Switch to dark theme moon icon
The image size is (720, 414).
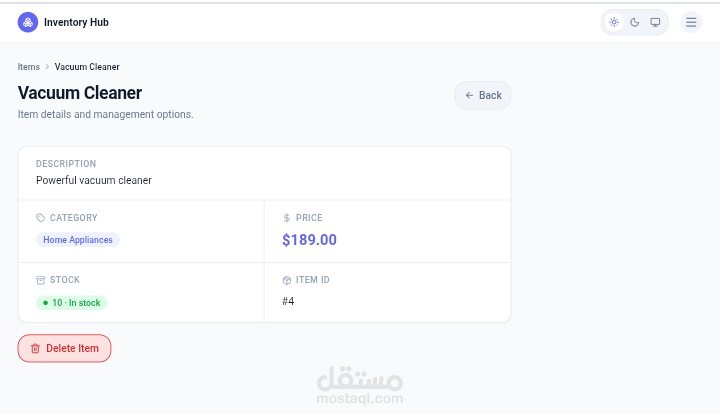coord(635,22)
